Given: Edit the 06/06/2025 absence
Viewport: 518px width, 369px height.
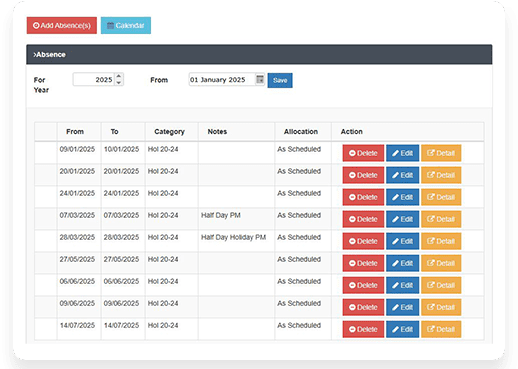Looking at the screenshot, I should pyautogui.click(x=402, y=285).
